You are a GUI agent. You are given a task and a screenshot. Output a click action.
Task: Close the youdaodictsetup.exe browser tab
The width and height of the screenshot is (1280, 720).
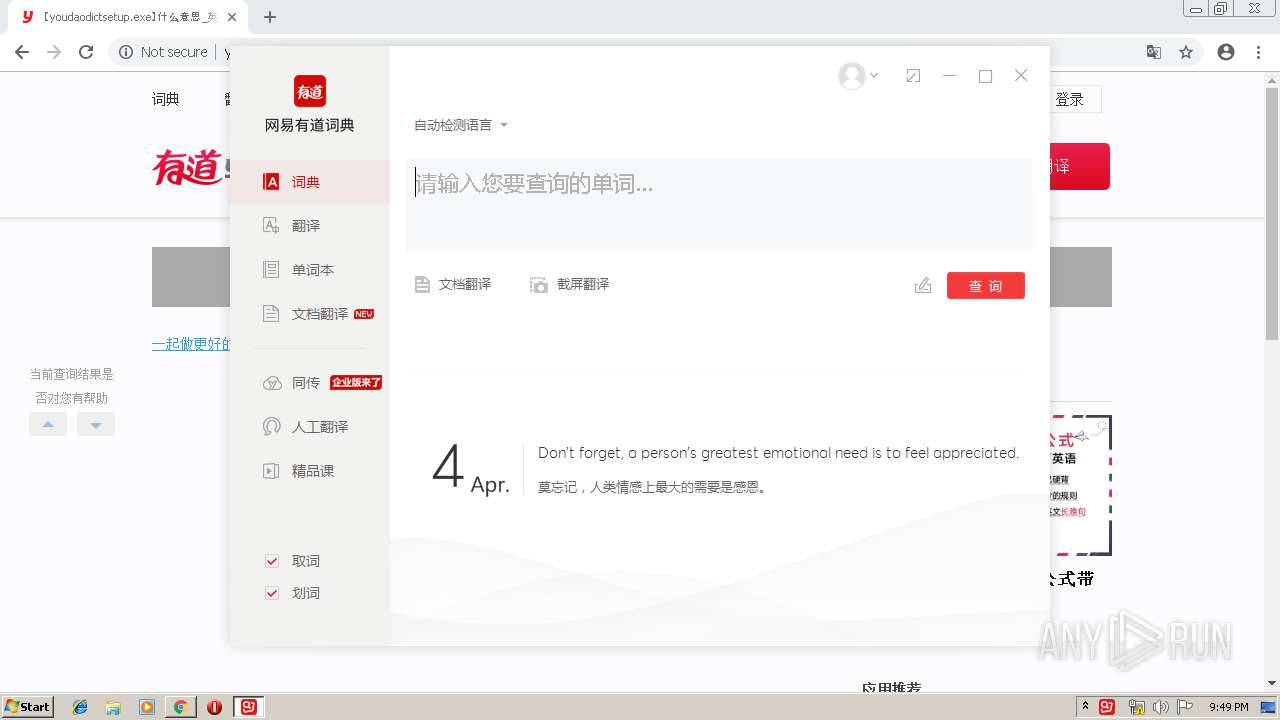coord(233,17)
